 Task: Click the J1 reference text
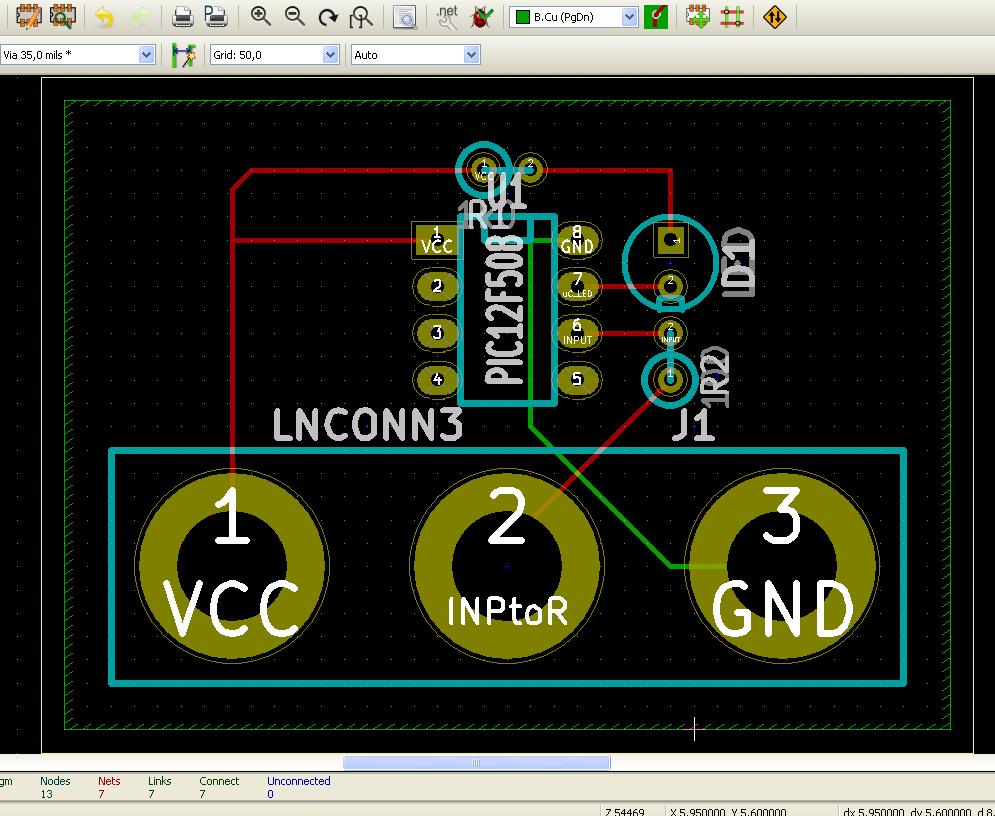click(x=694, y=425)
